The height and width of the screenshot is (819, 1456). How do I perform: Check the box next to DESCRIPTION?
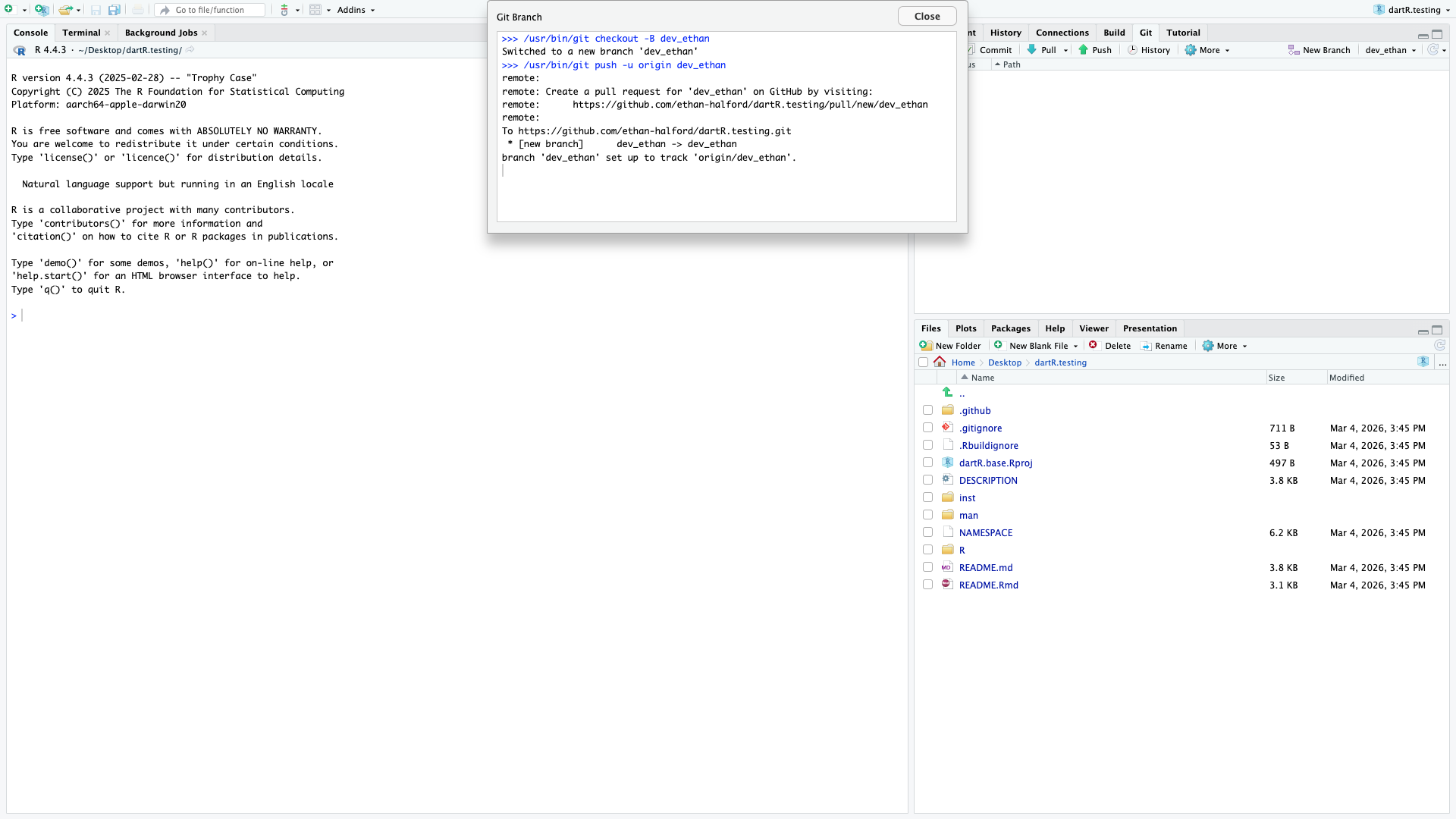click(x=927, y=480)
